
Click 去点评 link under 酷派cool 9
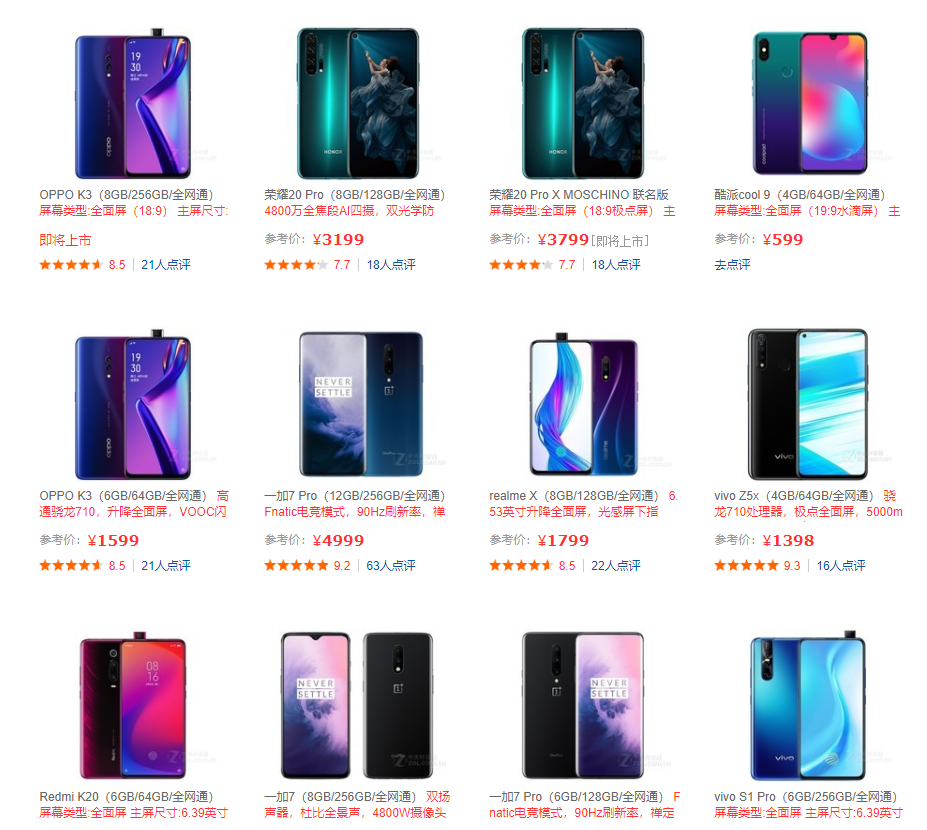[732, 265]
